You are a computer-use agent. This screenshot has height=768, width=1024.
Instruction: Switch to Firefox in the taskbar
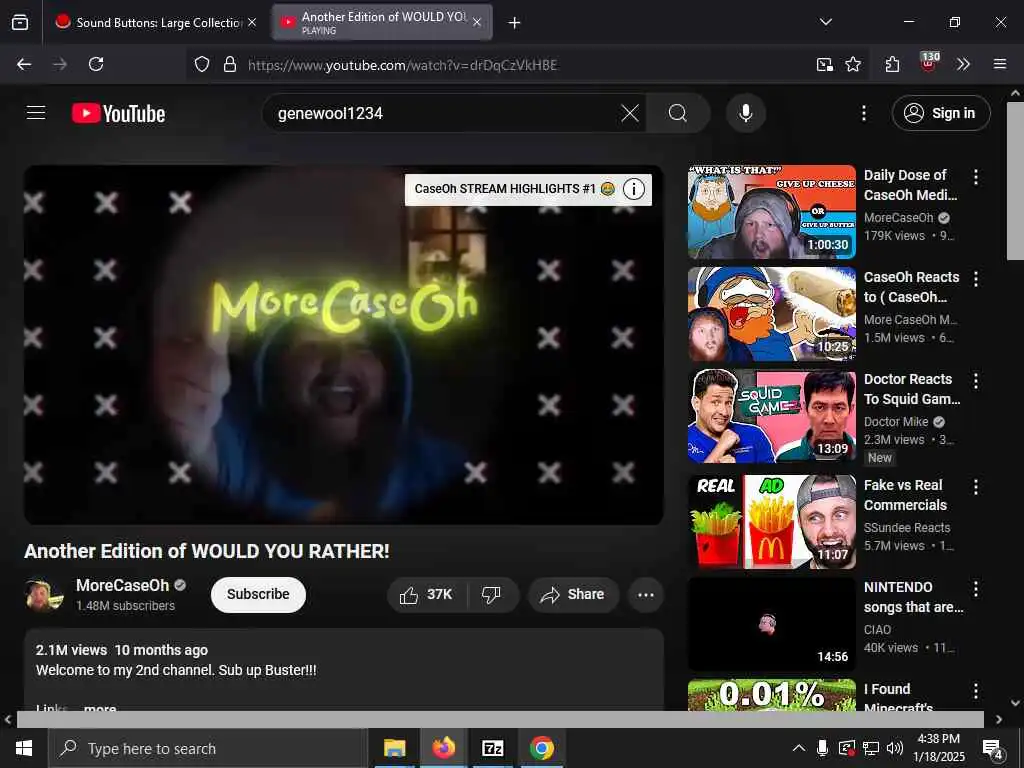pos(443,748)
